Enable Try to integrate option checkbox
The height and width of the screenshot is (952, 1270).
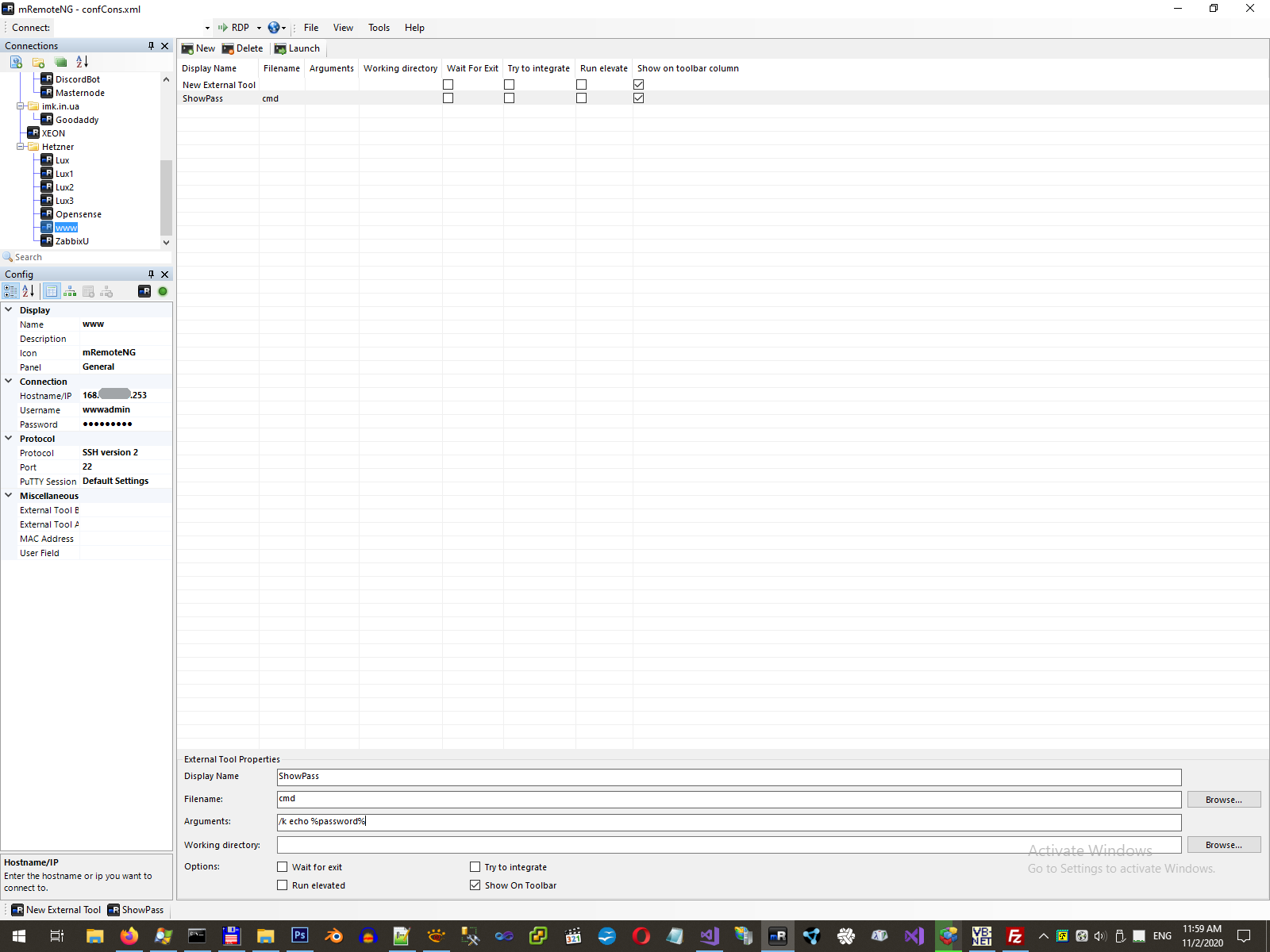point(475,867)
